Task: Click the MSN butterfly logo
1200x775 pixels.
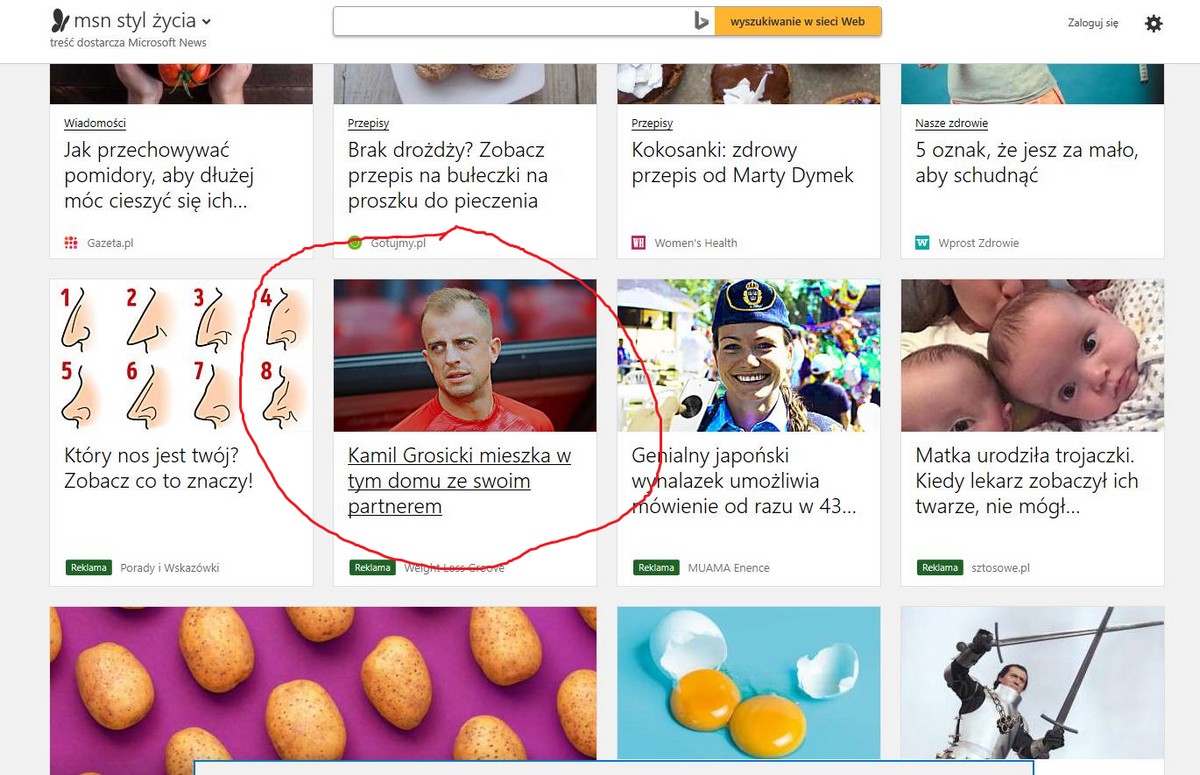Action: 60,21
